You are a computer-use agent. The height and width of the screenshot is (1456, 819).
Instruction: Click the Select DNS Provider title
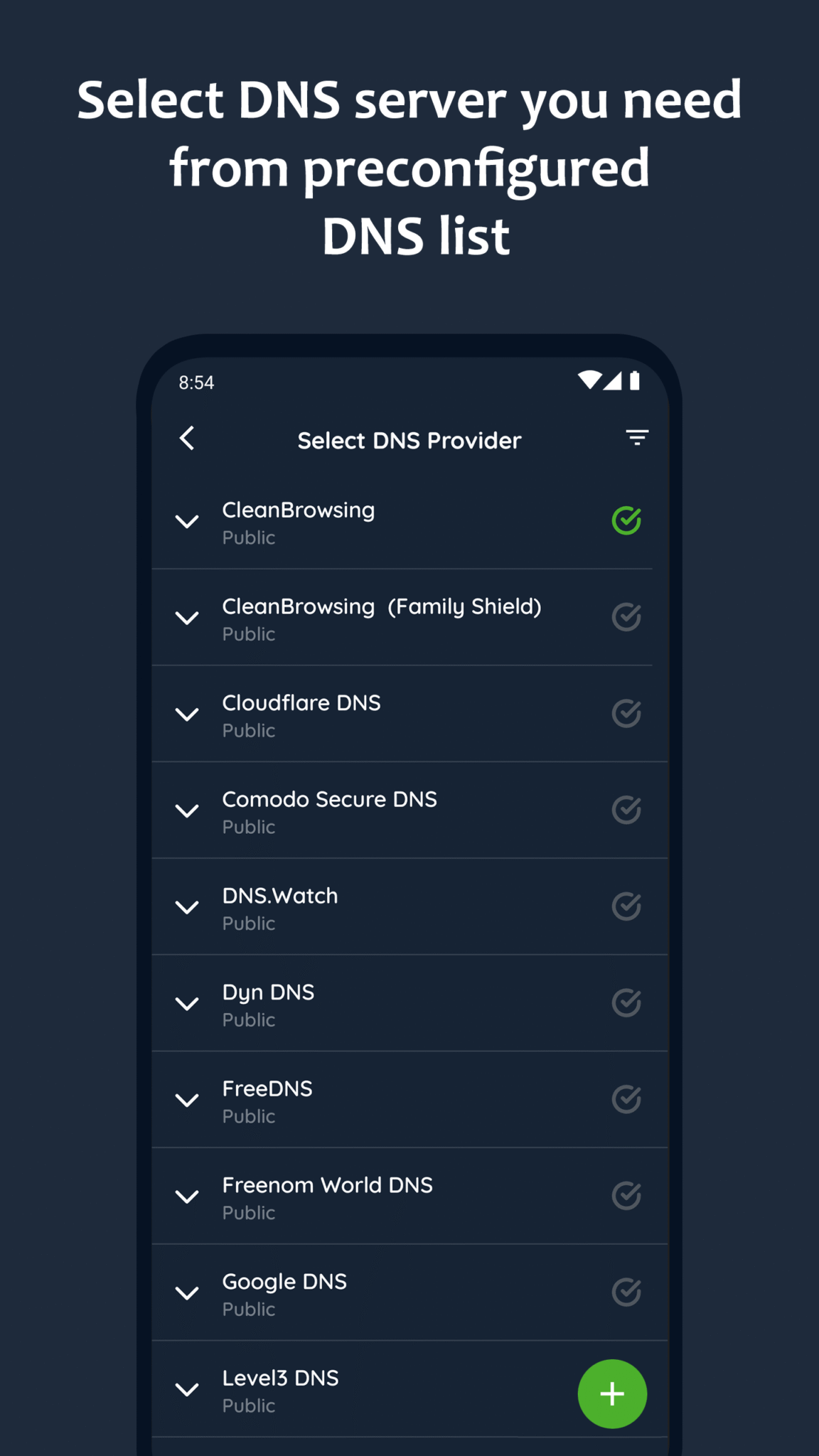pos(409,439)
